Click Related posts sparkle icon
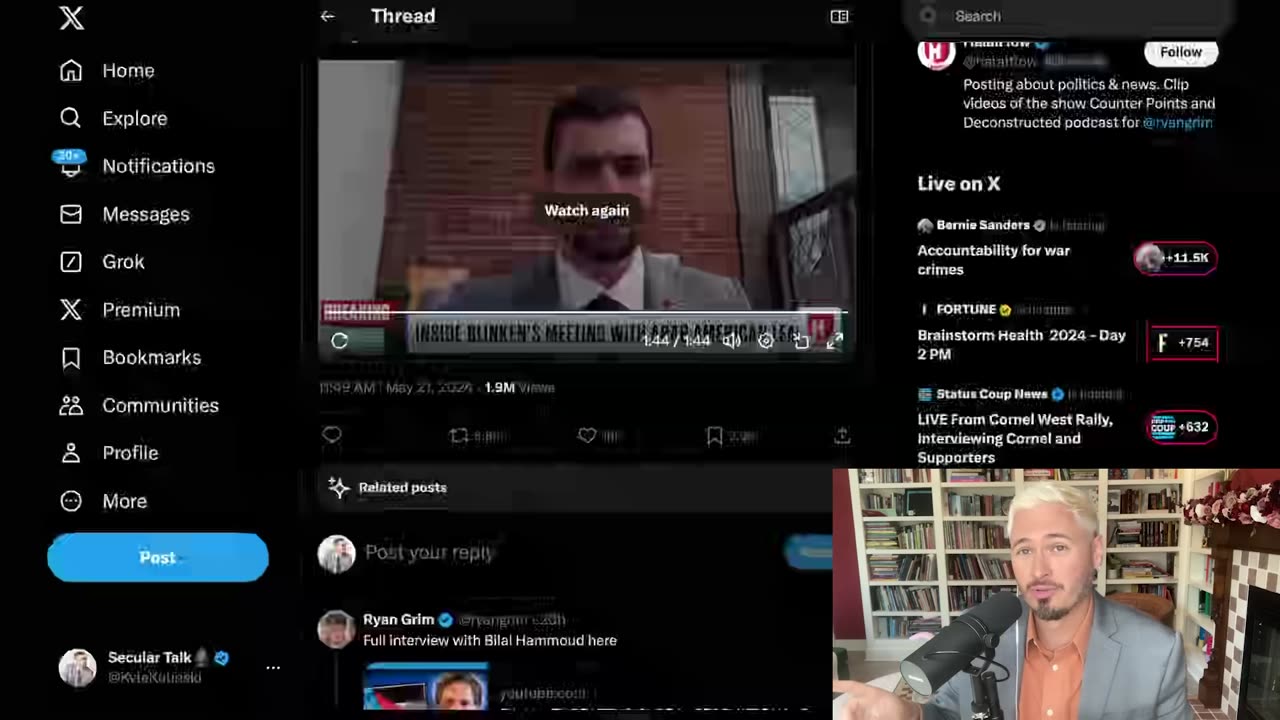Viewport: 1280px width, 720px height. tap(339, 487)
